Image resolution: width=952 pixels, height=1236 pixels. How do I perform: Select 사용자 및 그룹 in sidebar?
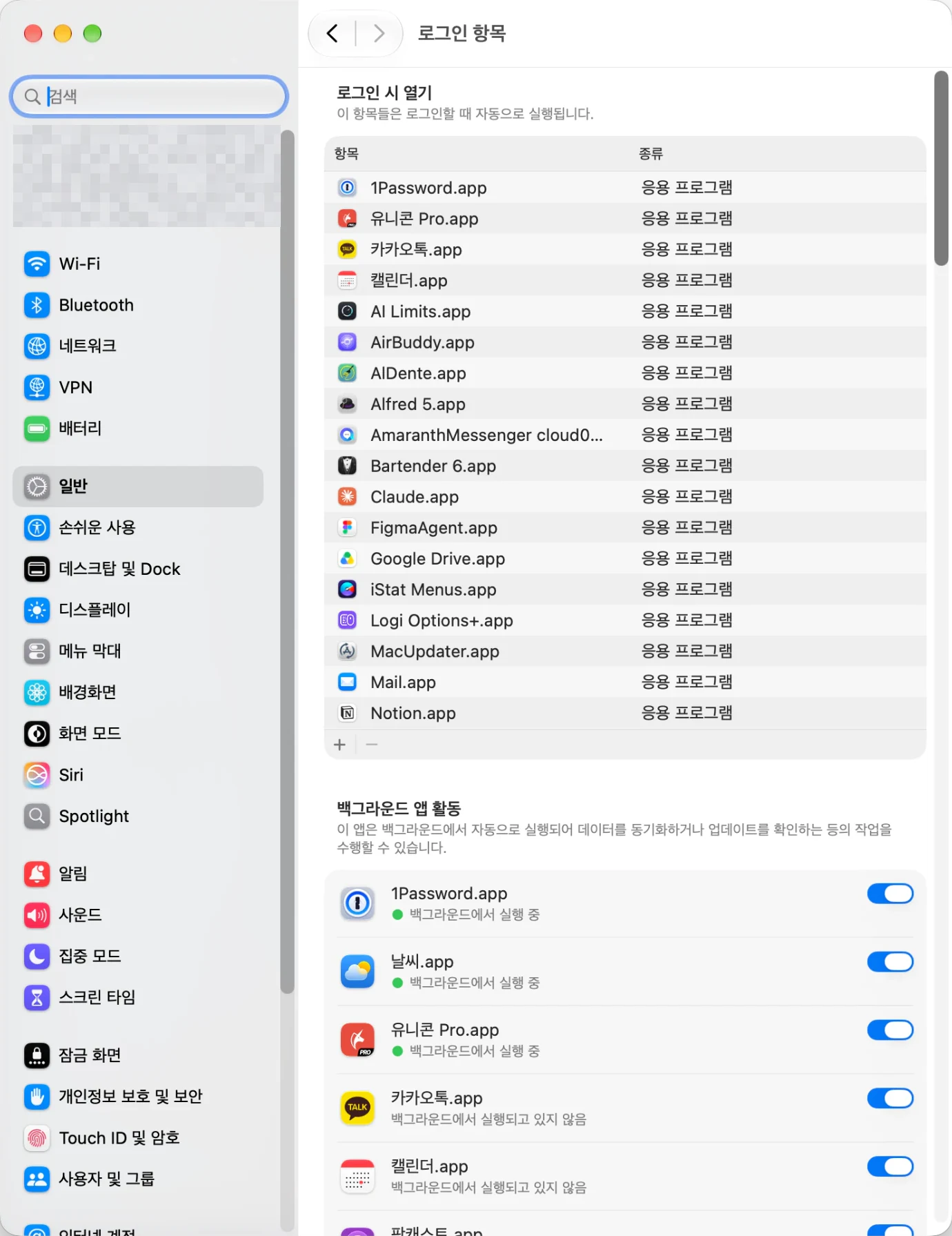(138, 1179)
